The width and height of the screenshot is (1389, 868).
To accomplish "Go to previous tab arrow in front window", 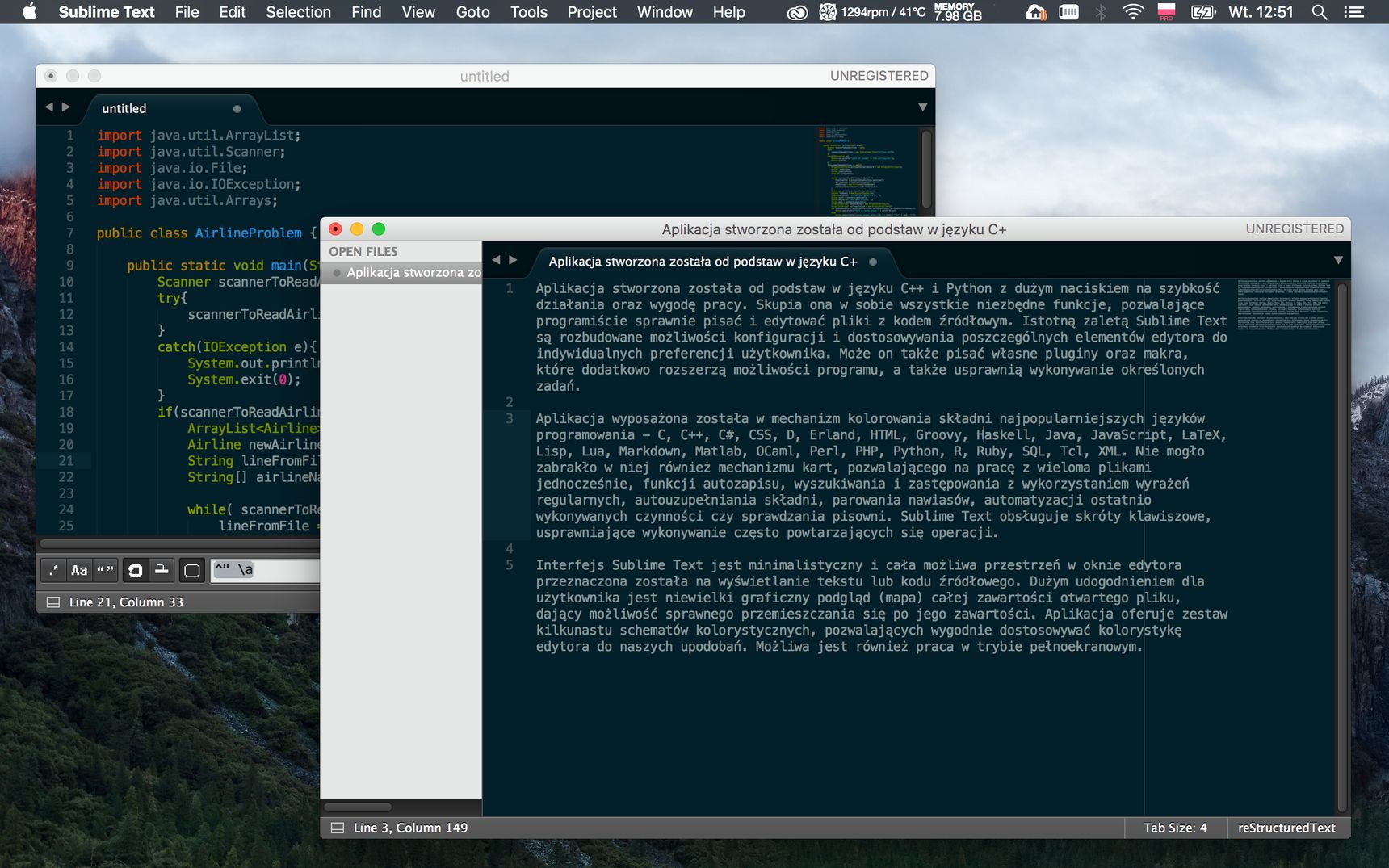I will click(497, 260).
